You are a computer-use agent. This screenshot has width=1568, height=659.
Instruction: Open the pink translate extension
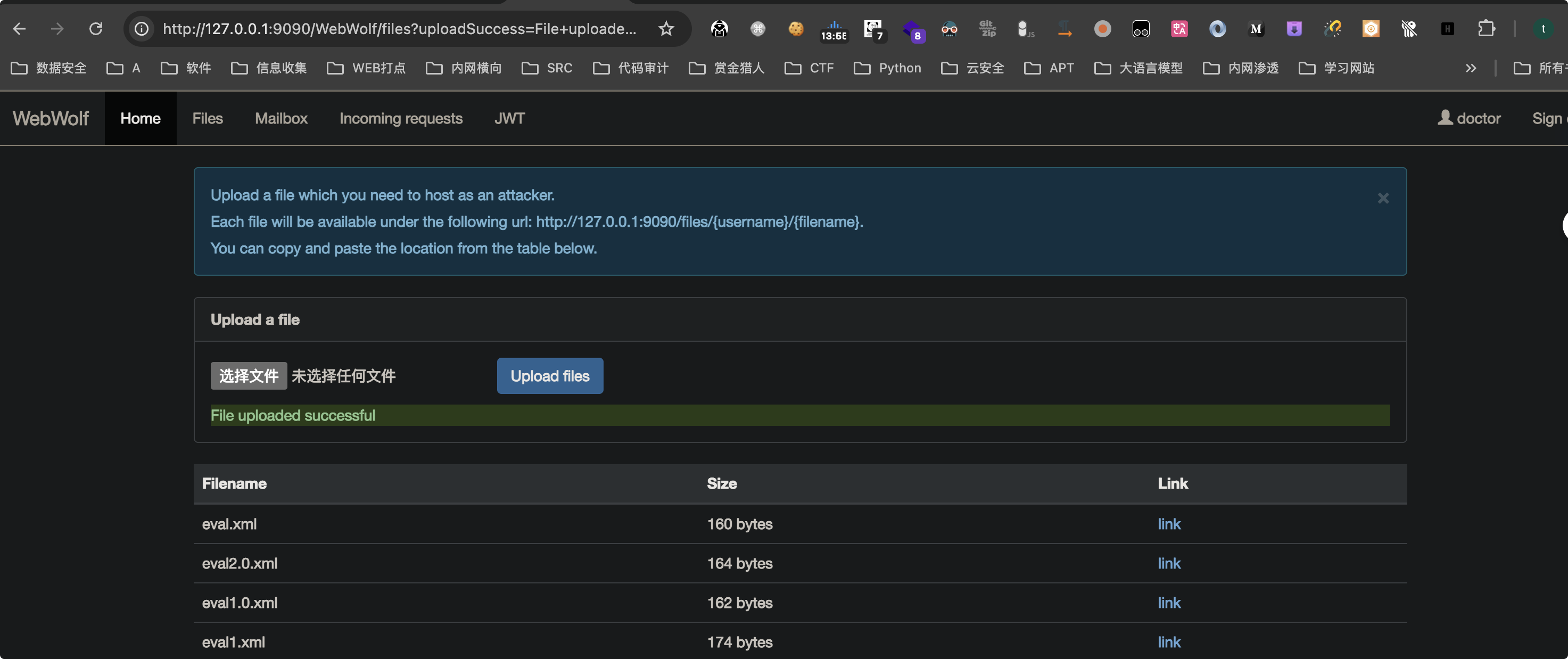tap(1179, 29)
